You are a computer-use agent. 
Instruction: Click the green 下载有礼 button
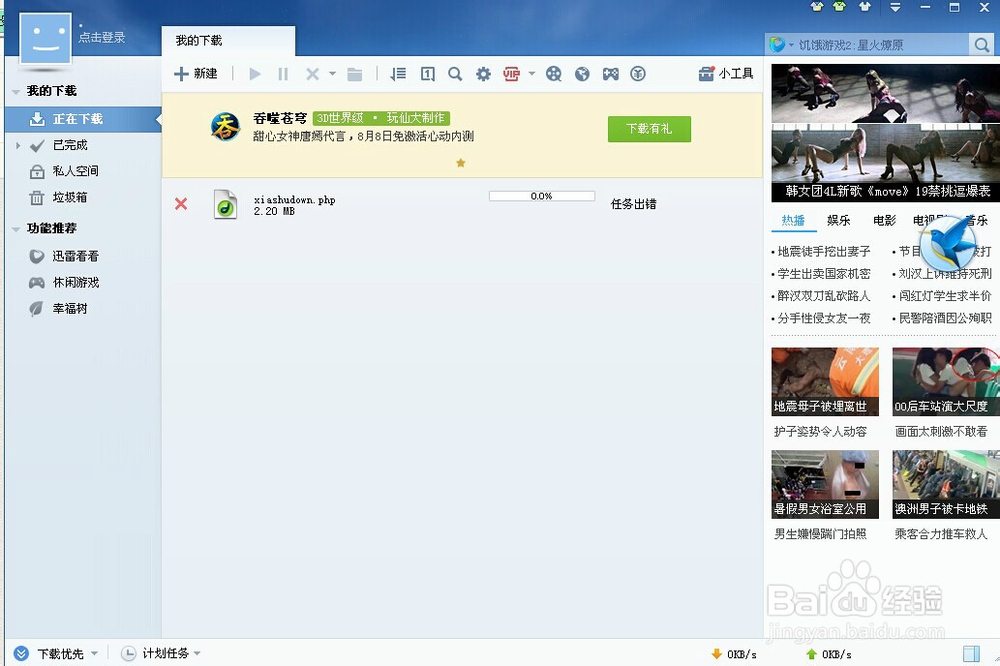pyautogui.click(x=648, y=129)
